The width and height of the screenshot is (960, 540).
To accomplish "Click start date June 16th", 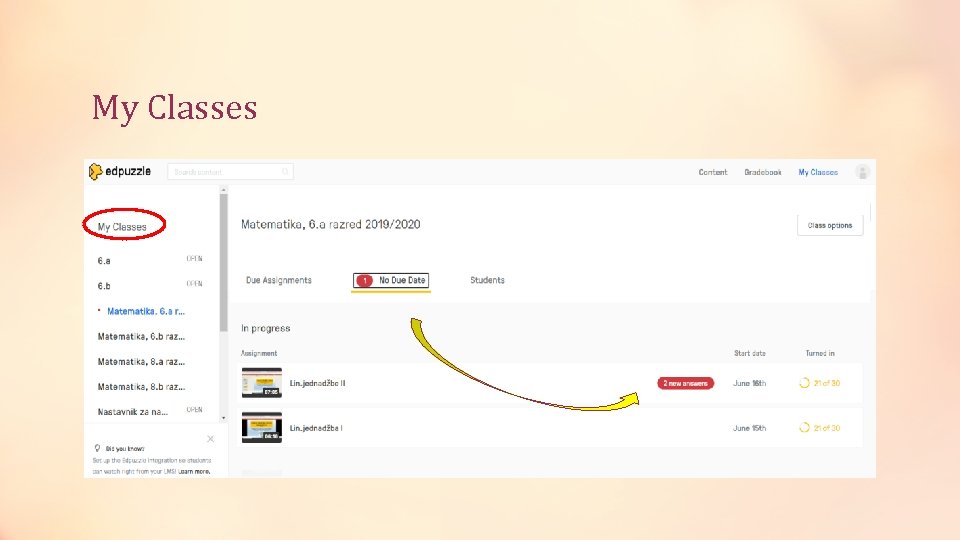I will tap(749, 383).
